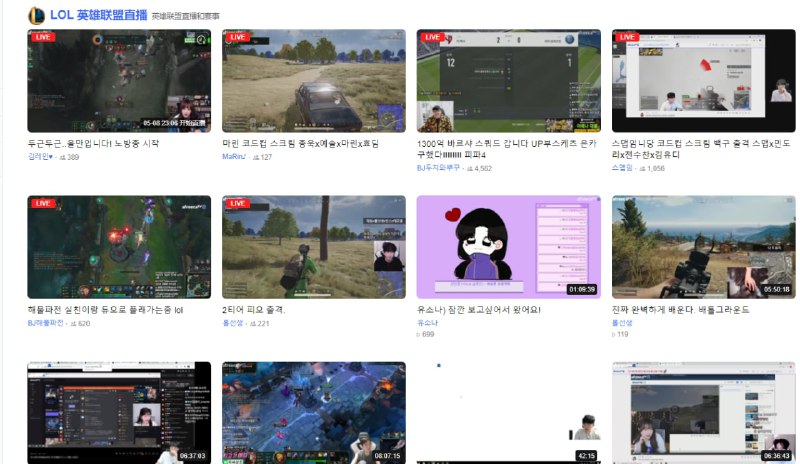Click the LIVE badge on the 620-viewer stream
This screenshot has width=800, height=464.
43,203
